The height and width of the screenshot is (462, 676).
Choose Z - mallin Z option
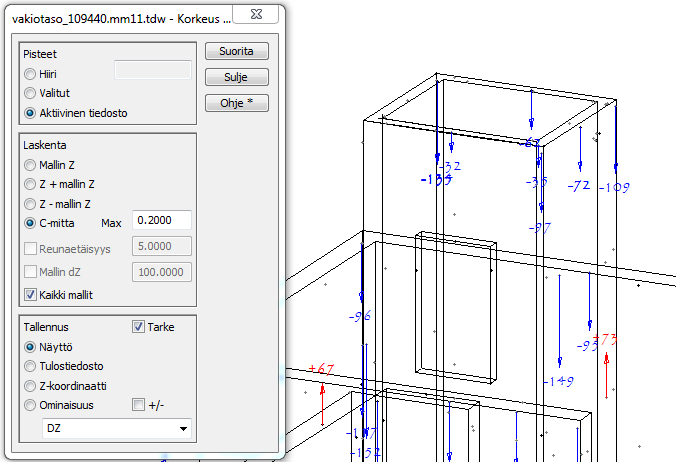[x=31, y=203]
